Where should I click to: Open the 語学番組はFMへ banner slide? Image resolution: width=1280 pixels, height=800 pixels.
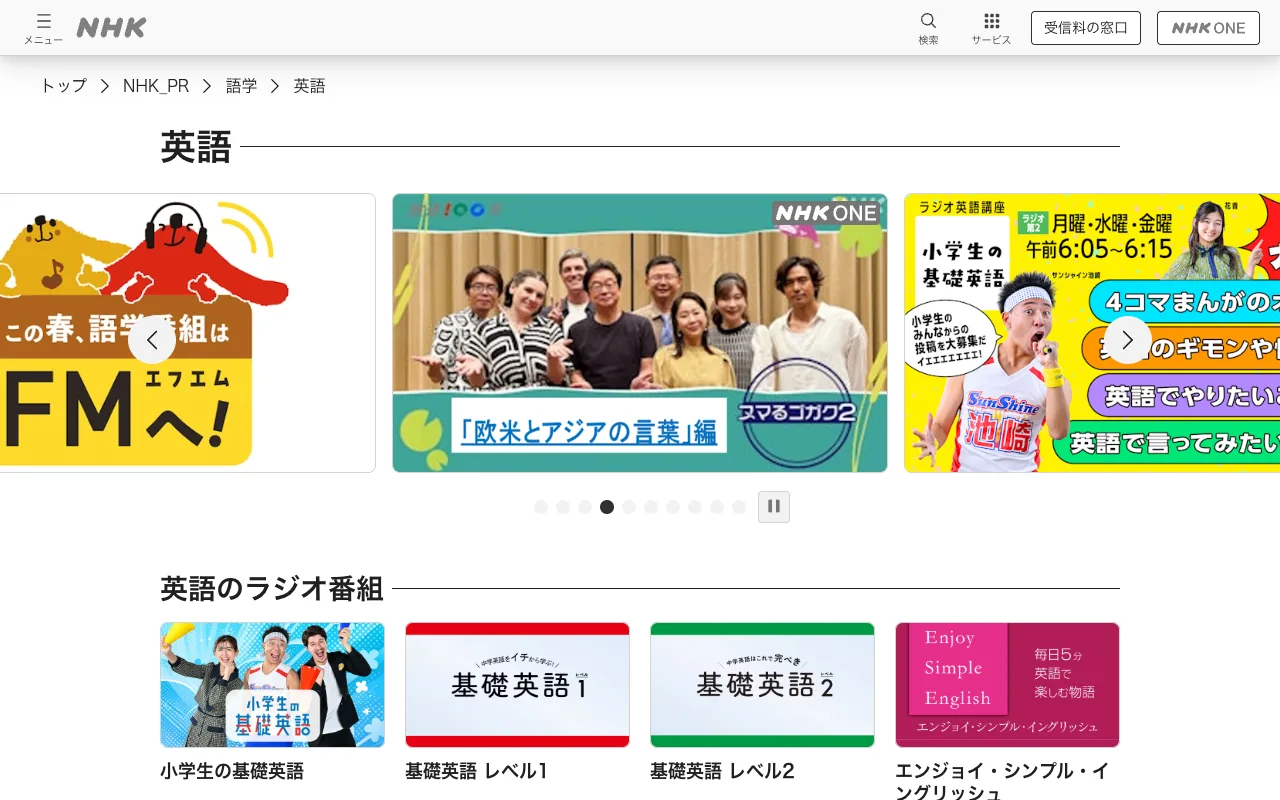click(187, 333)
